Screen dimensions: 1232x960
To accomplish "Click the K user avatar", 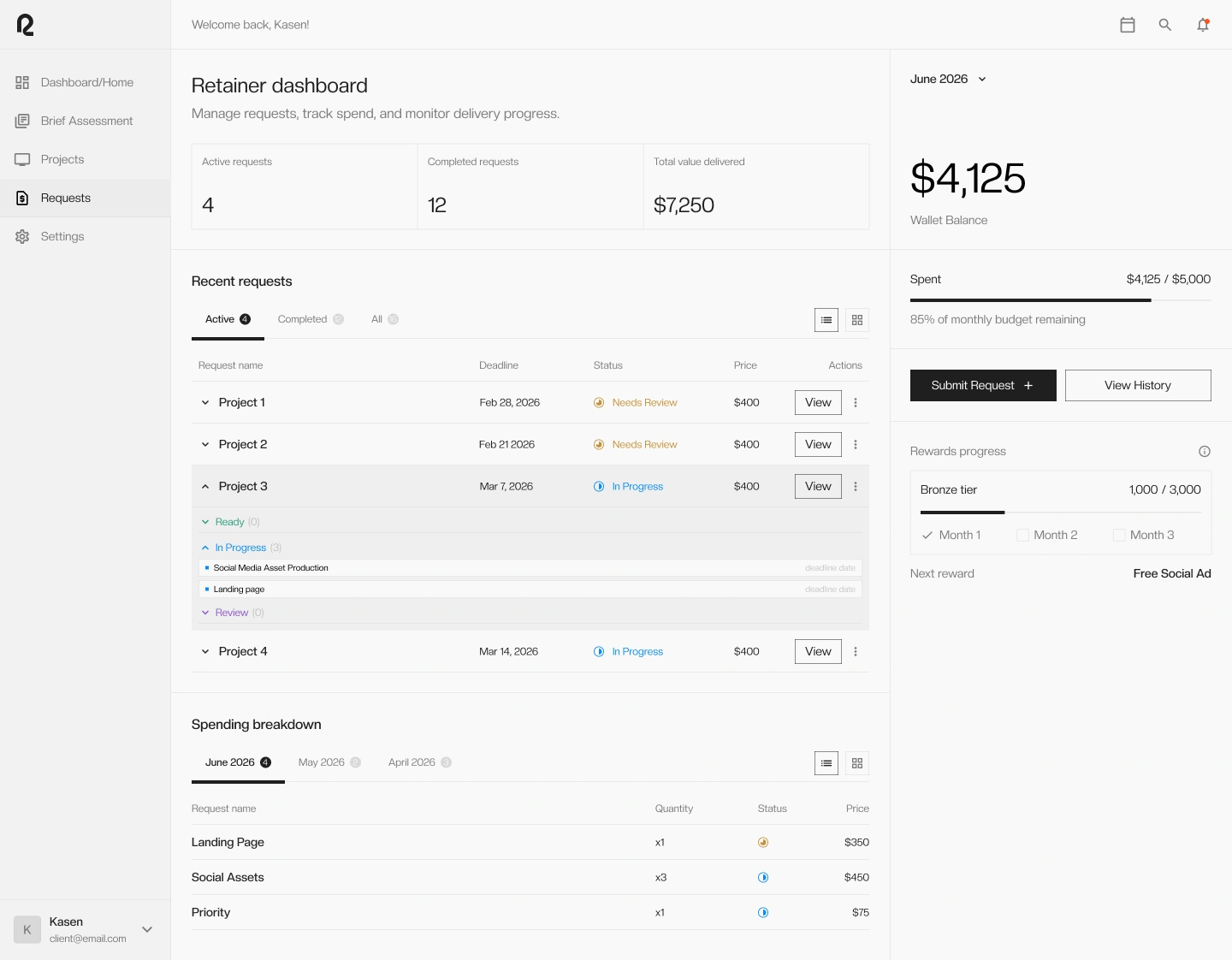I will pos(27,929).
